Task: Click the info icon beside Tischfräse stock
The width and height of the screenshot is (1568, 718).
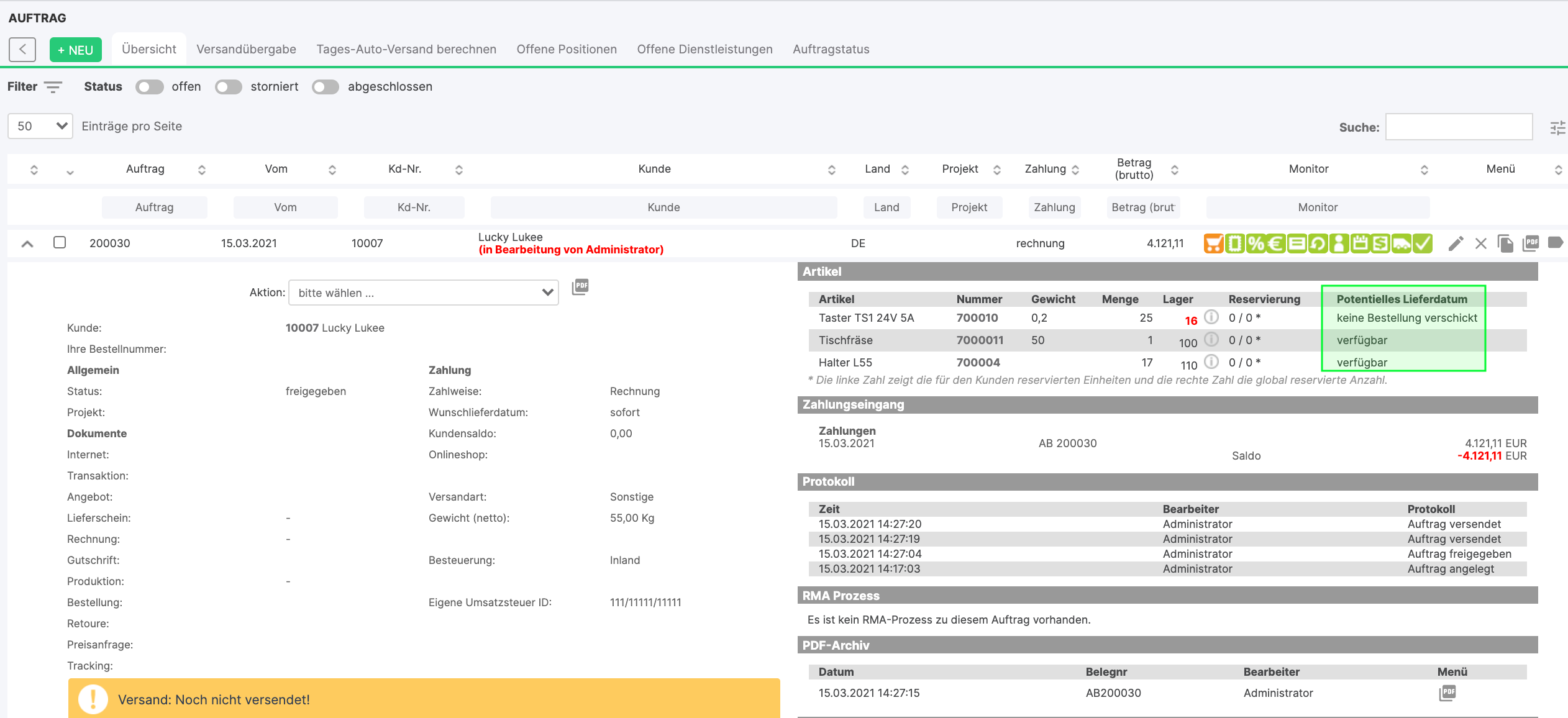Action: [x=1211, y=340]
